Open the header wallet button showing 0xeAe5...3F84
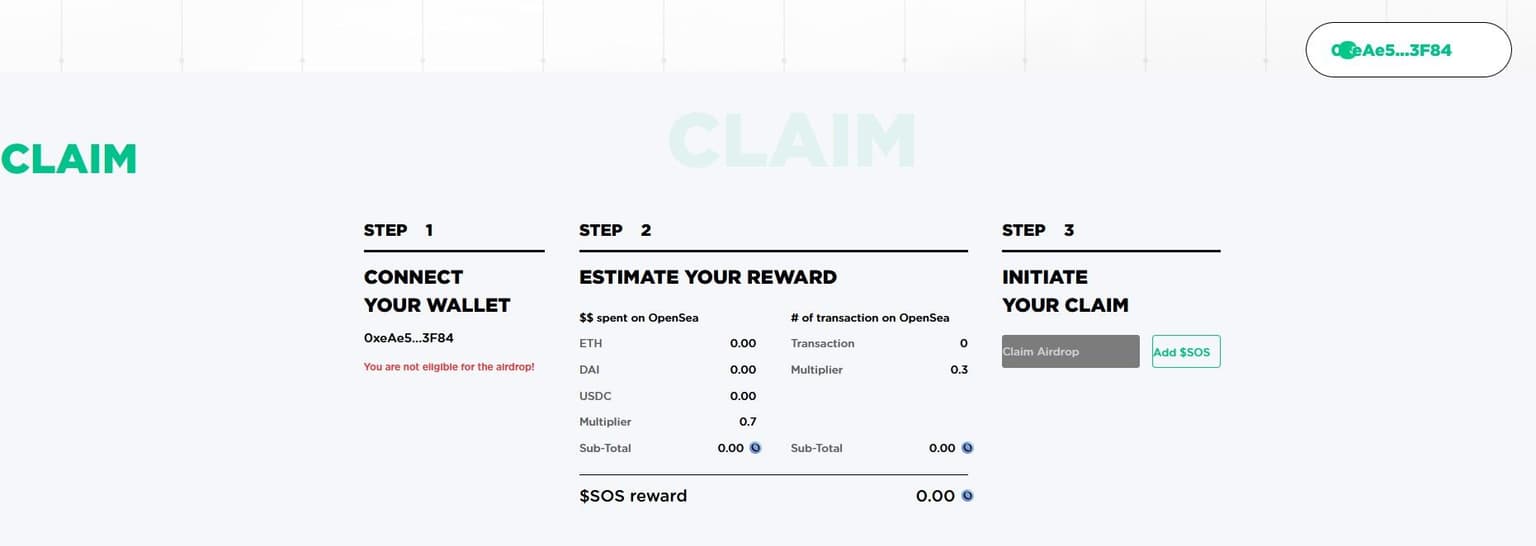 click(1408, 50)
